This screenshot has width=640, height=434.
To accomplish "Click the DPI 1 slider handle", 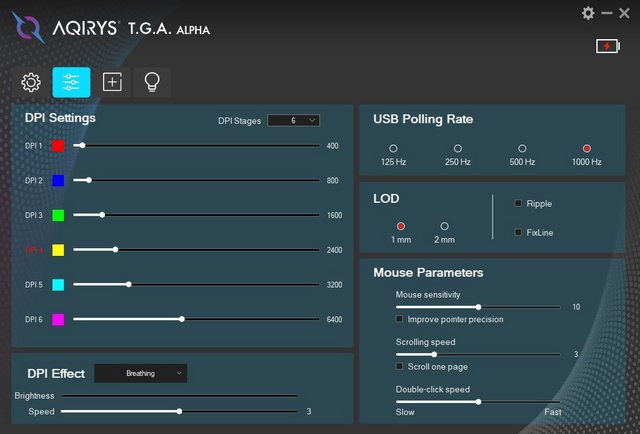I will 82,145.
